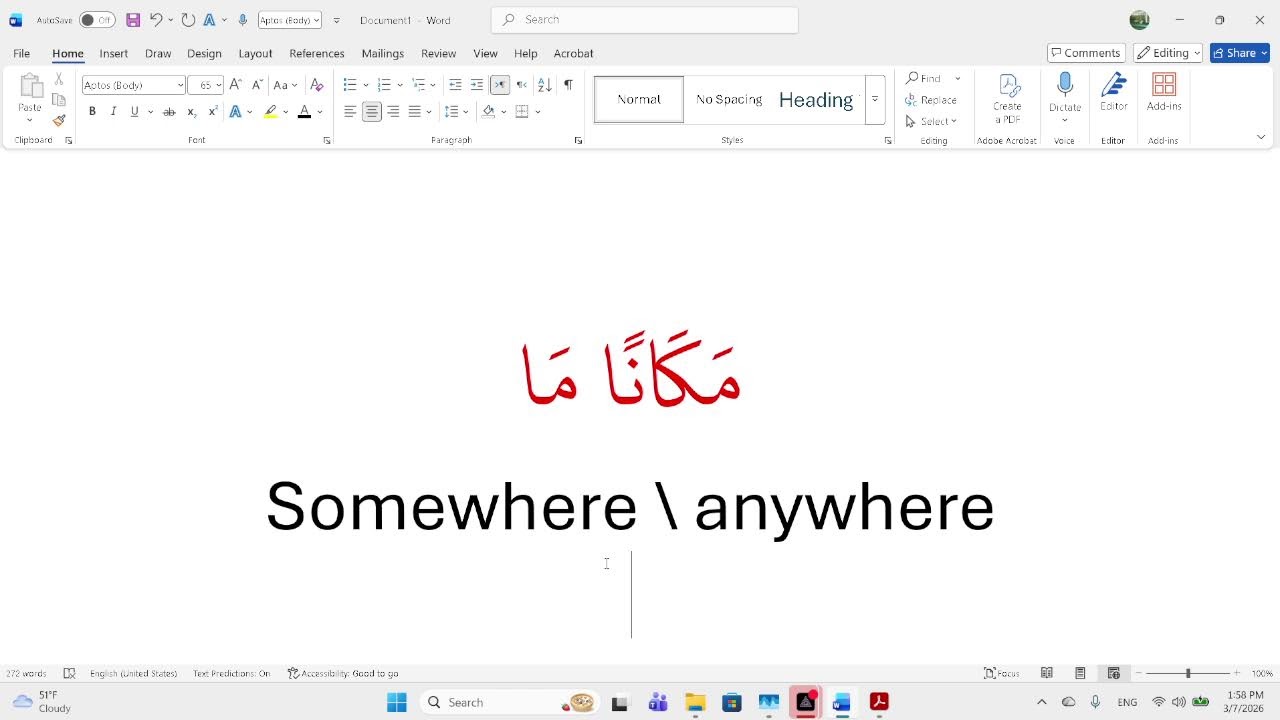Shrink font size with smaller A icon
Screen dimensions: 1280x720
pos(257,85)
